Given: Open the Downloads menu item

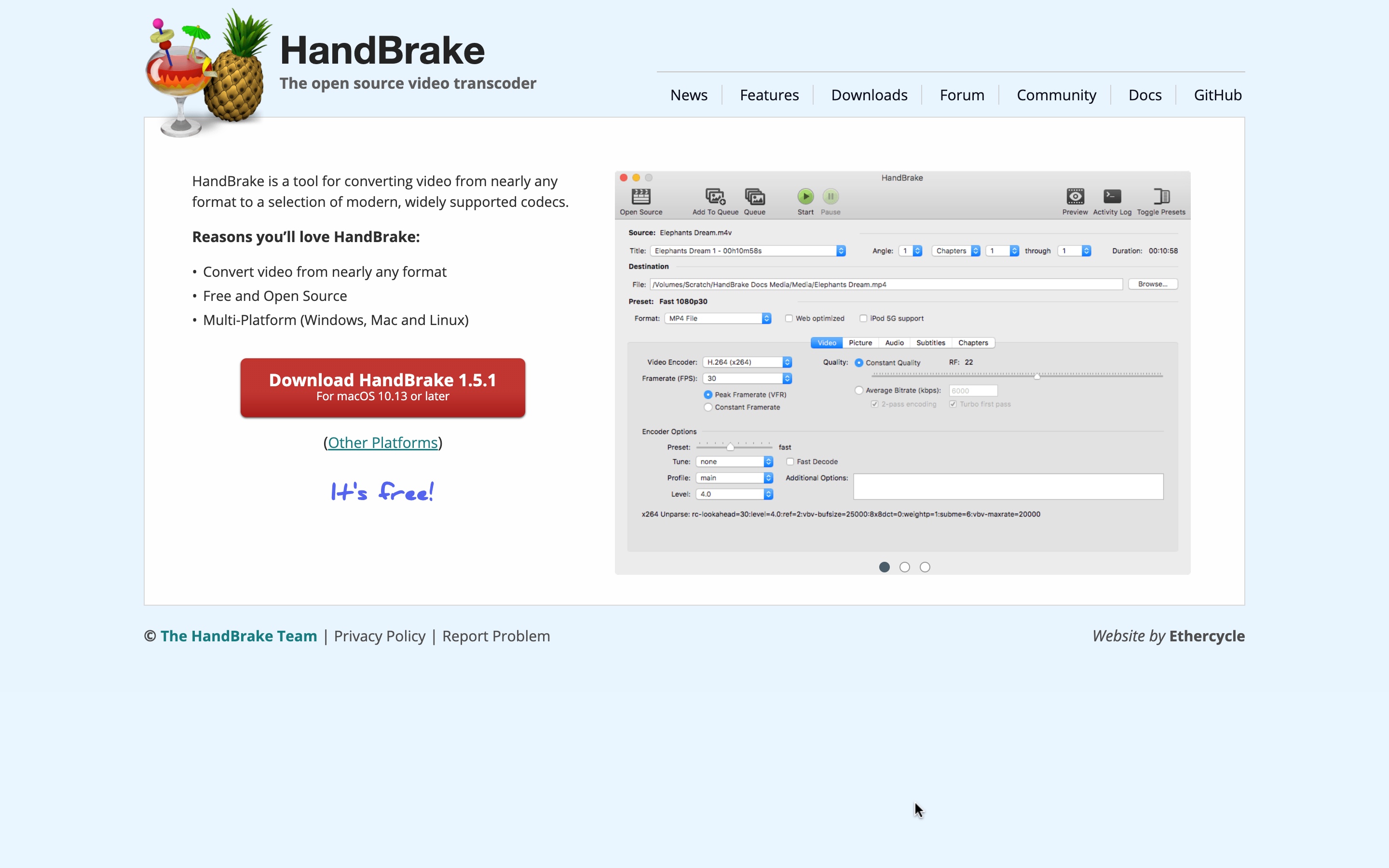Looking at the screenshot, I should click(869, 95).
